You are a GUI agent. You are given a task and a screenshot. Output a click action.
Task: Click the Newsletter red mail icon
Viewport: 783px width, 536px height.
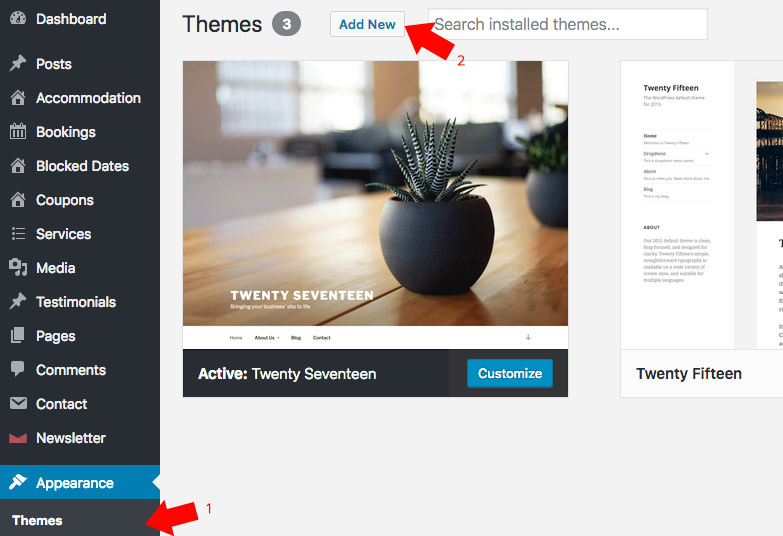point(18,438)
